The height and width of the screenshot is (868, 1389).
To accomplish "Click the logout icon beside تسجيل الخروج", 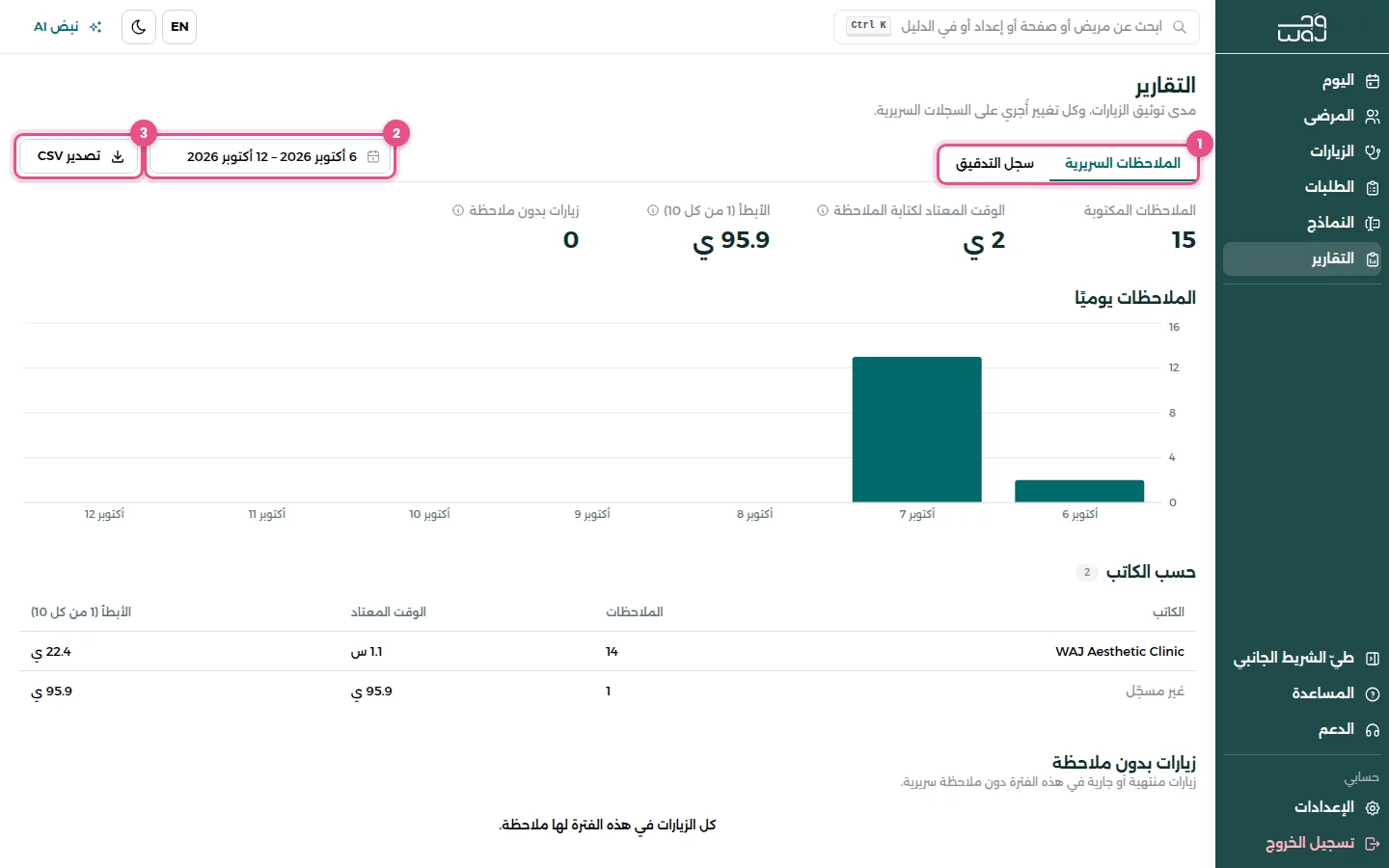I will pyautogui.click(x=1373, y=844).
